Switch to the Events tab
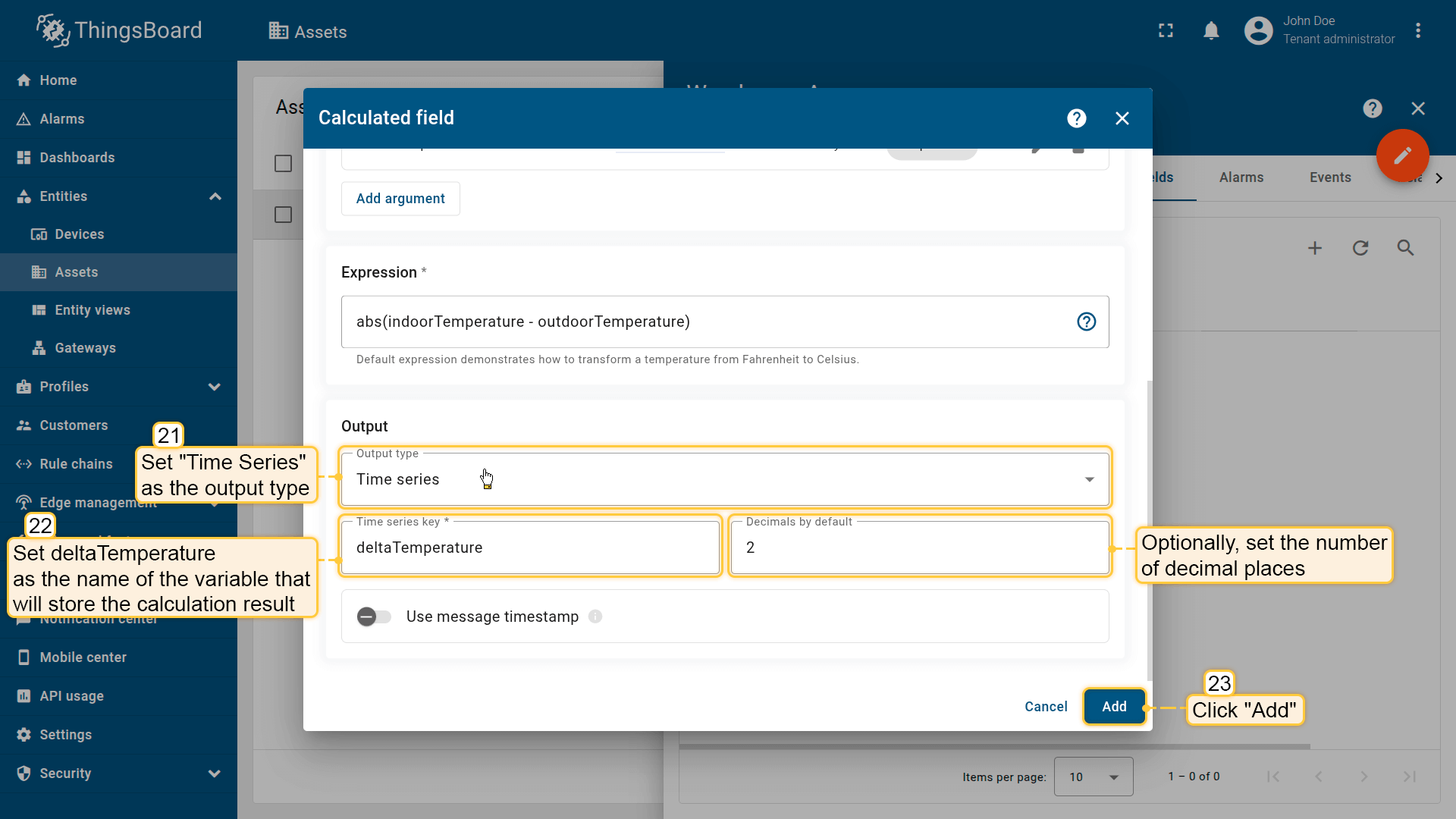1456x819 pixels. (1329, 177)
